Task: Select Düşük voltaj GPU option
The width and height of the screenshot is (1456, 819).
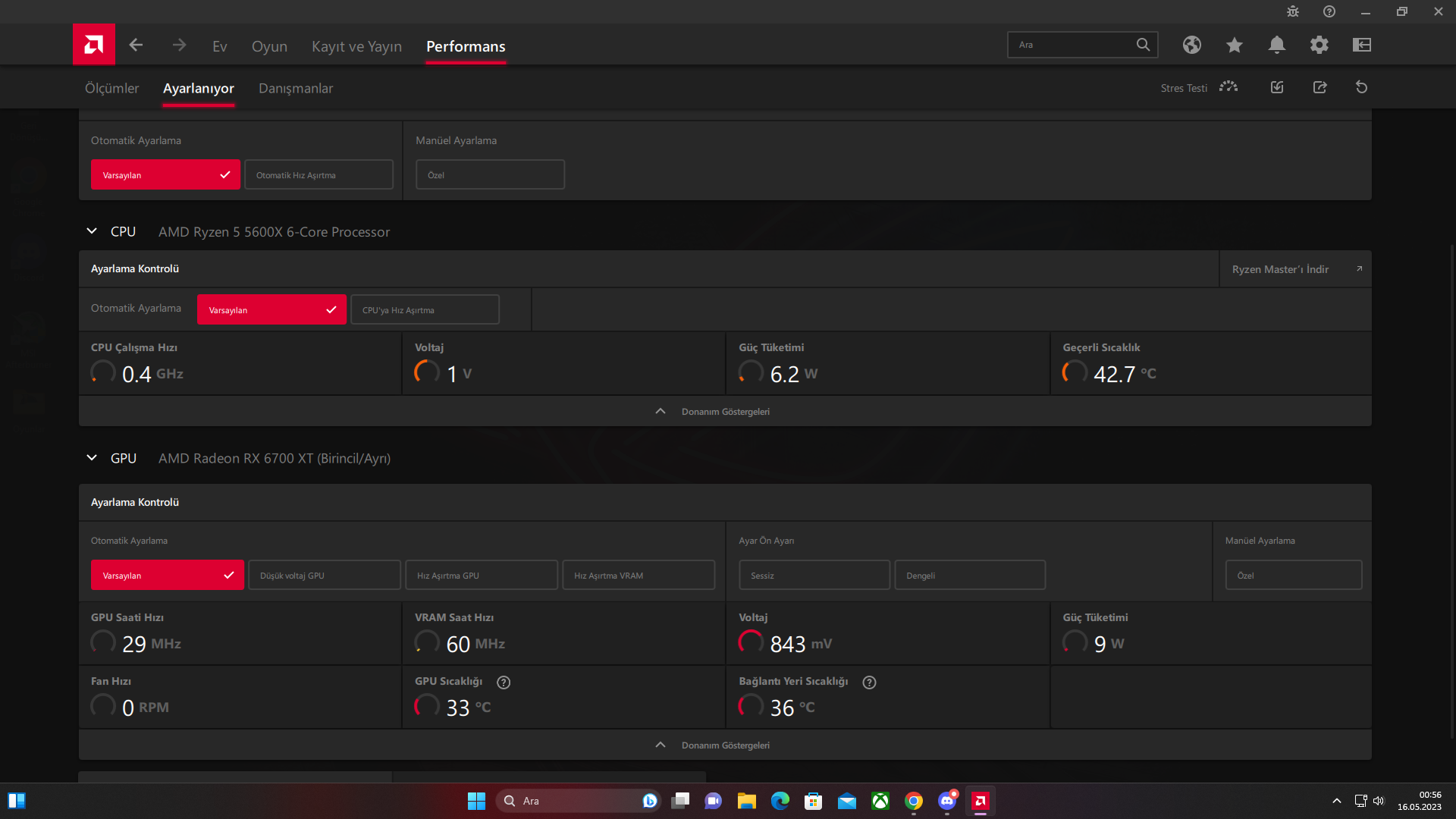Action: (325, 575)
